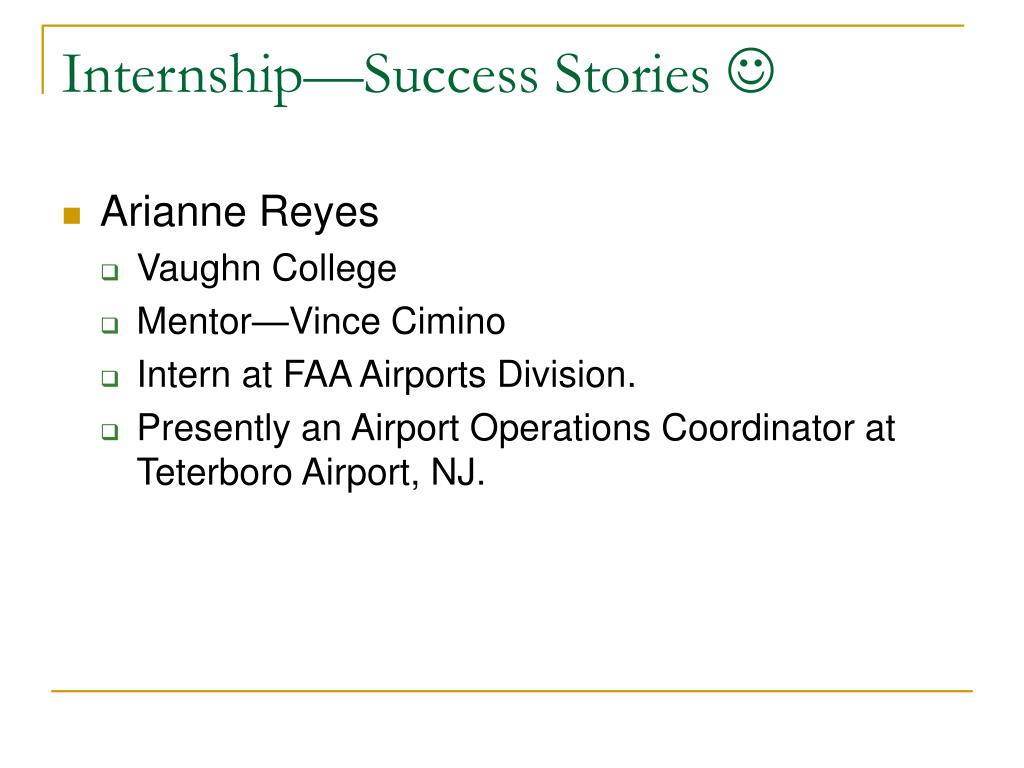Click the gold border line above the title
This screenshot has width=1024, height=768.
point(503,25)
